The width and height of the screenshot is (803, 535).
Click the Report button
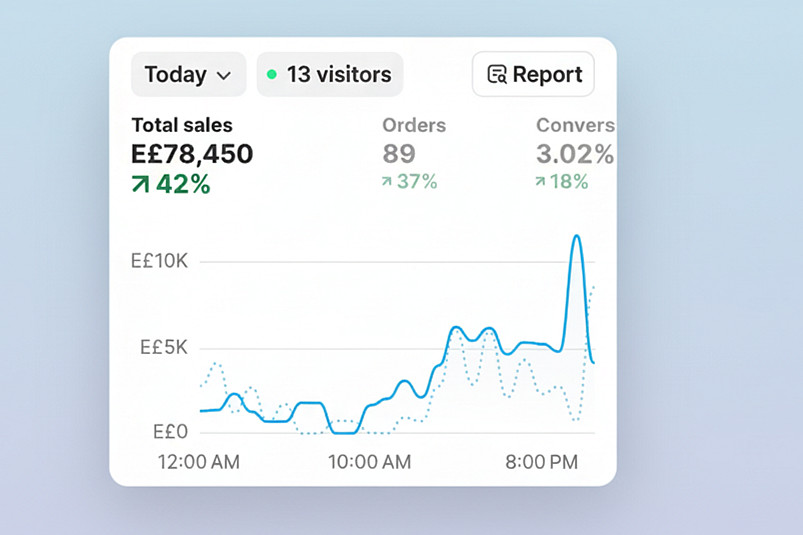tap(533, 75)
